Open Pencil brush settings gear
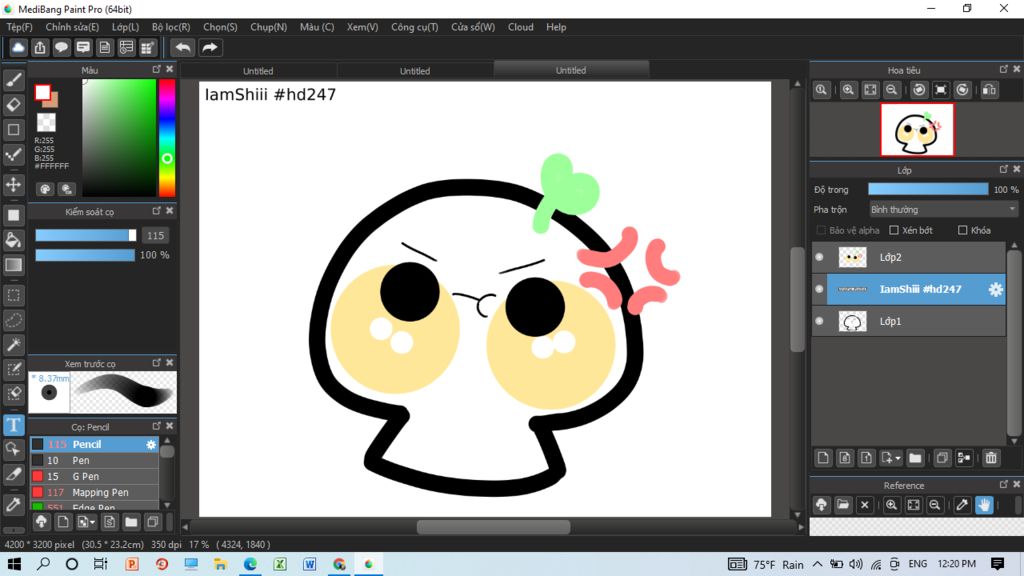Image resolution: width=1024 pixels, height=576 pixels. [x=151, y=445]
